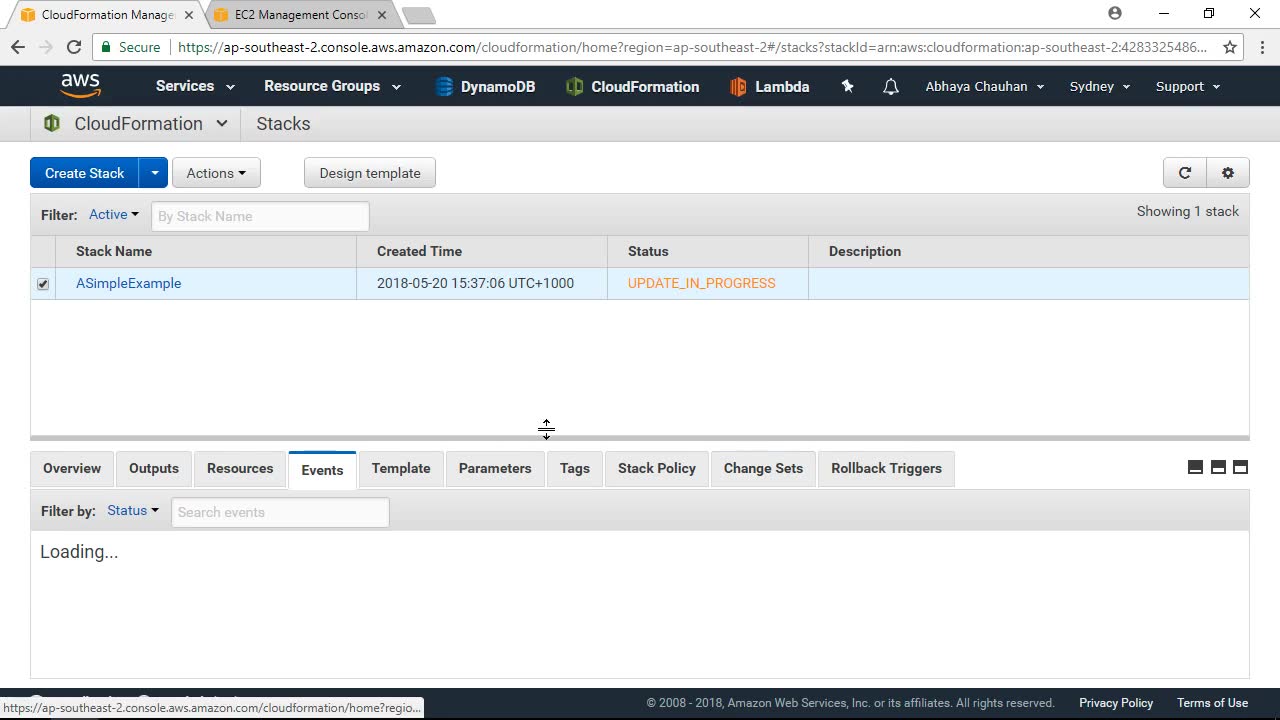Open the ASimpleExample stack link
This screenshot has width=1280, height=720.
click(129, 283)
